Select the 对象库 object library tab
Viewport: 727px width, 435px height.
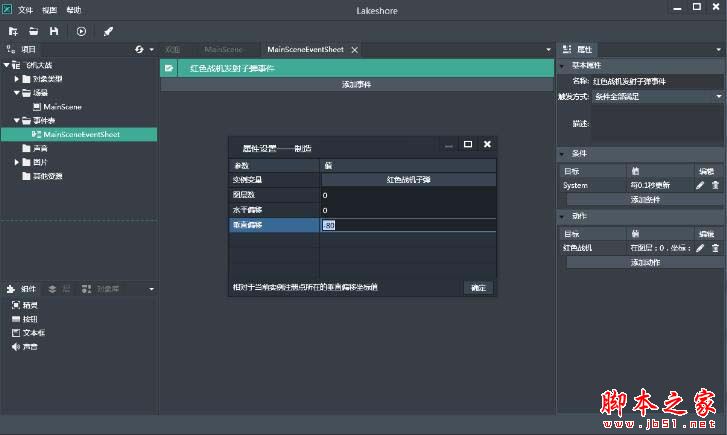pos(101,289)
